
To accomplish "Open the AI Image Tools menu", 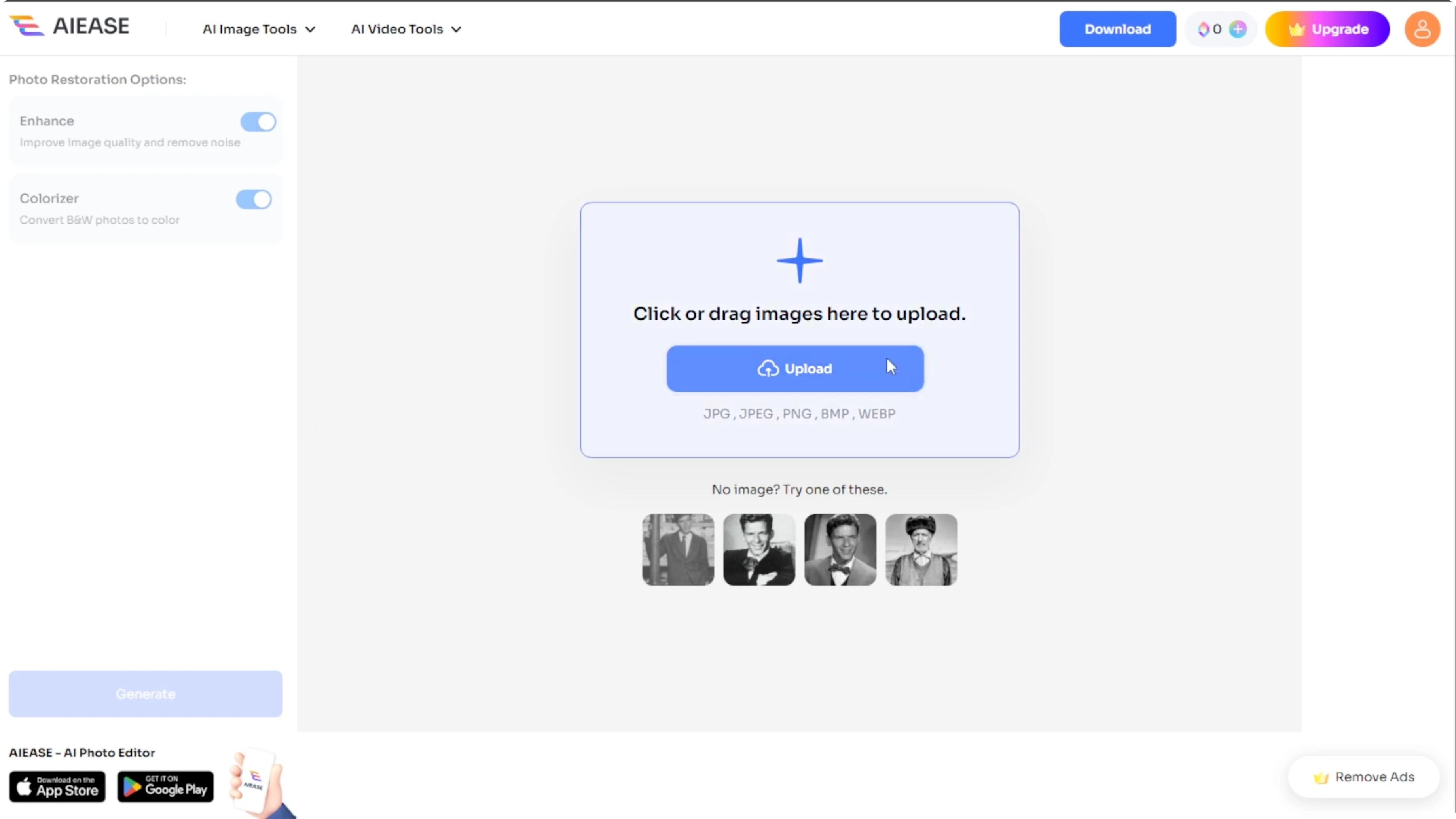I will click(259, 29).
